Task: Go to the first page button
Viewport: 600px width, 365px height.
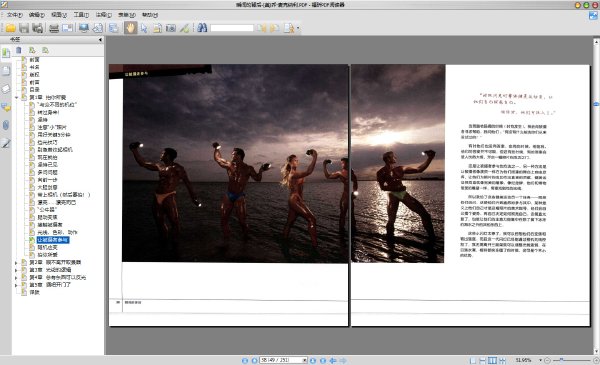Action: (245, 360)
